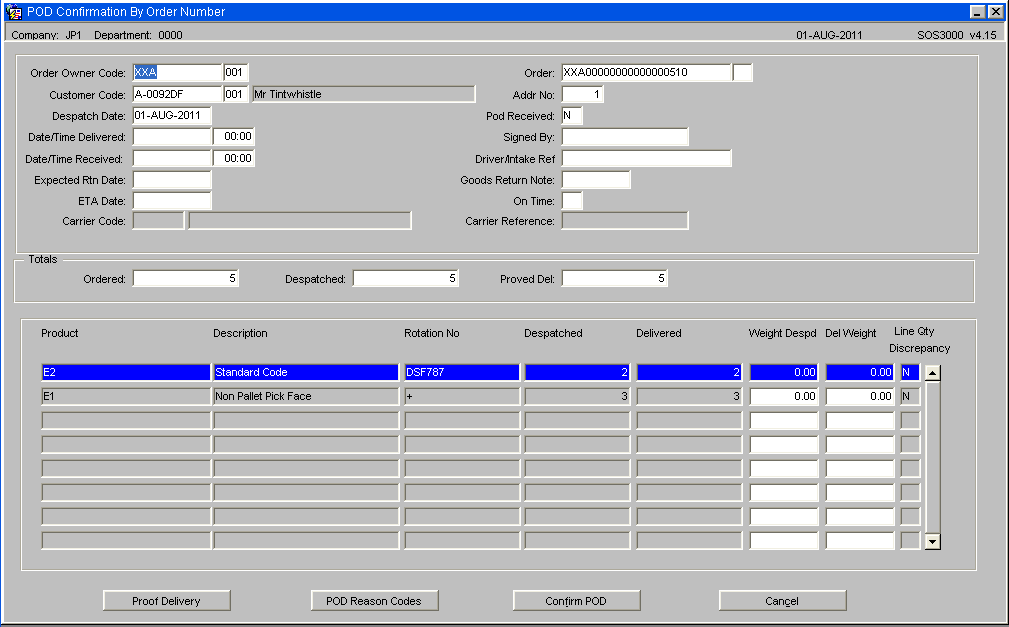Screen dimensions: 1009x627
Task: Close the POD Confirmation window
Action: (994, 12)
